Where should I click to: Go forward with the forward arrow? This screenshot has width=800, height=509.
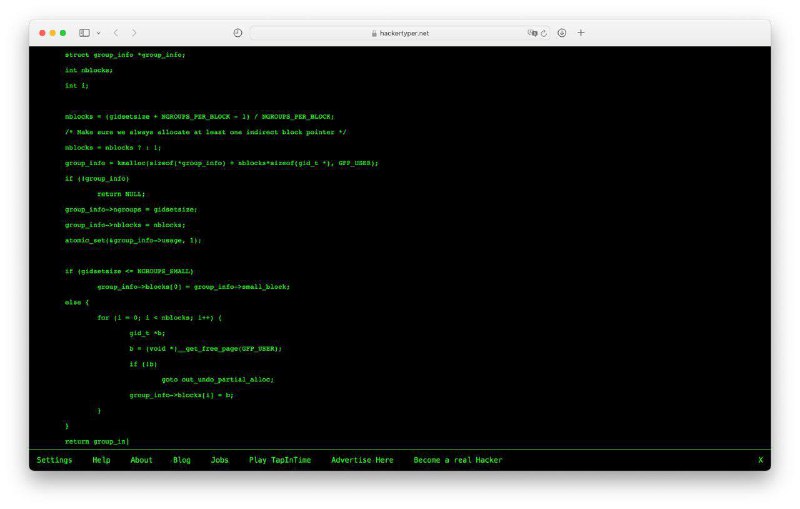(x=134, y=33)
